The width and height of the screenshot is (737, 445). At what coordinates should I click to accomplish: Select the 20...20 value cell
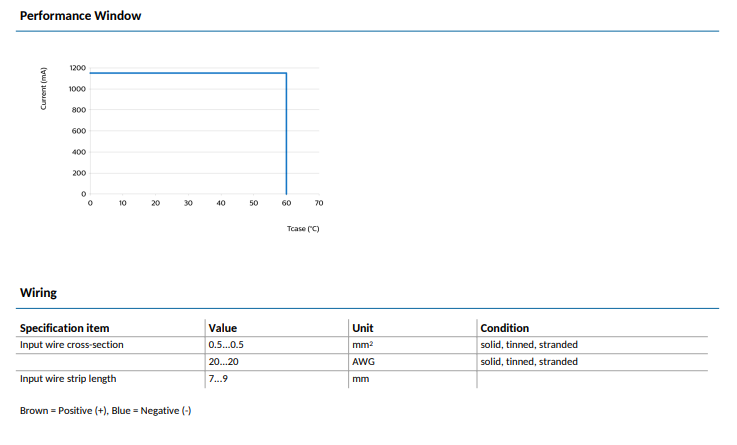point(224,361)
